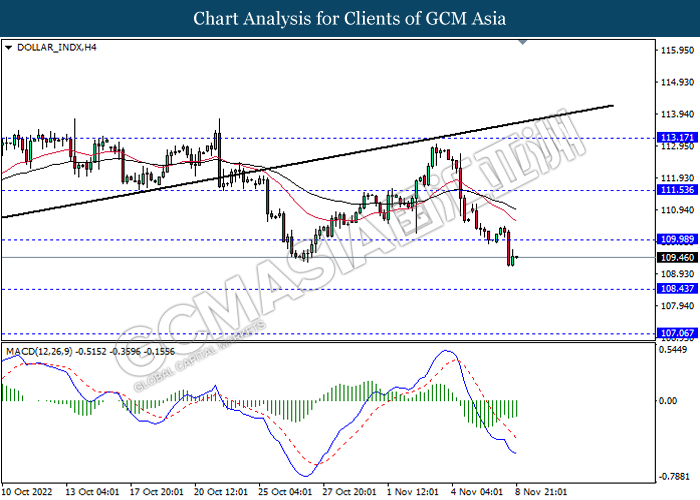Click the 17 Oct 20:01 time label

[x=157, y=492]
